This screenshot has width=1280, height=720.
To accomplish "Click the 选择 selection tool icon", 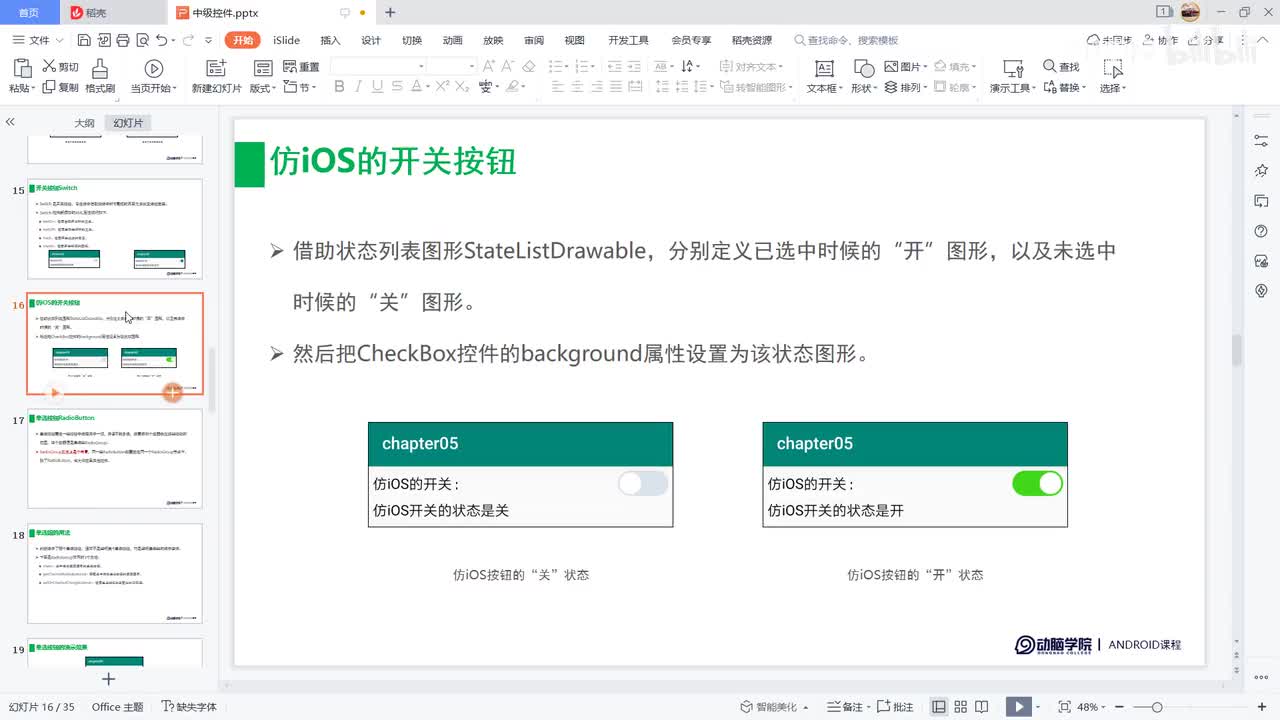I will coord(1112,68).
